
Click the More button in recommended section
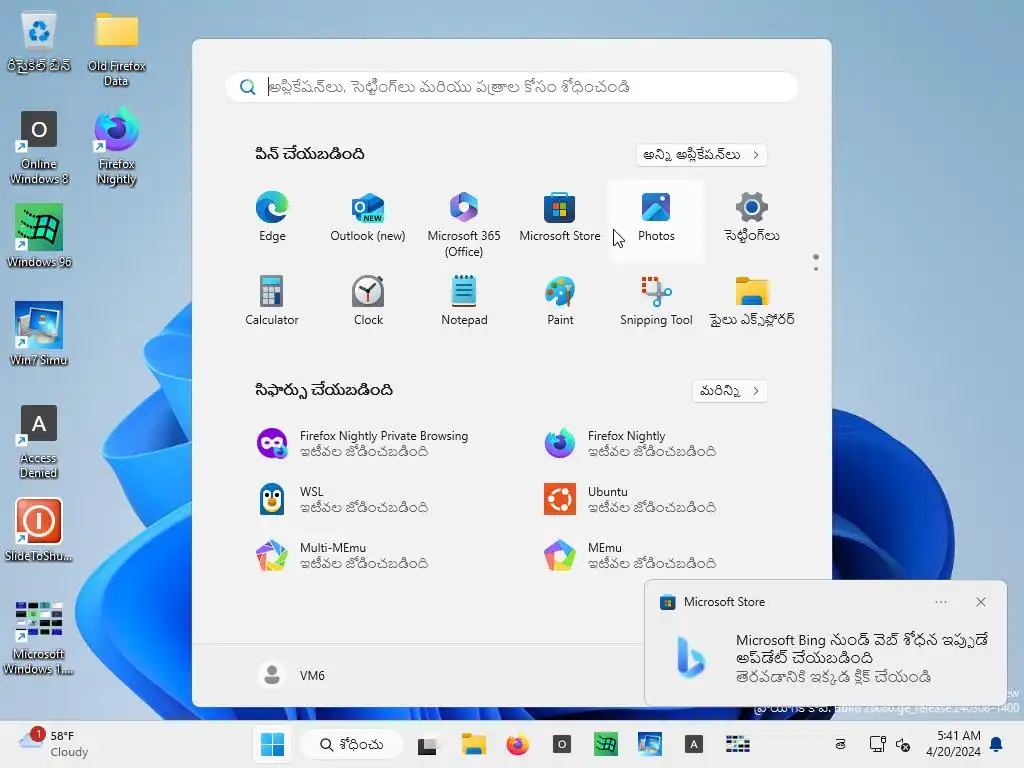[729, 391]
